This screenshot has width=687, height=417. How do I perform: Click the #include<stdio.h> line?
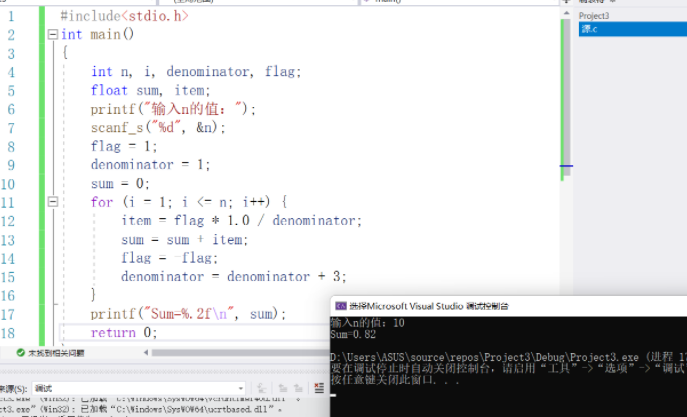click(x=124, y=16)
